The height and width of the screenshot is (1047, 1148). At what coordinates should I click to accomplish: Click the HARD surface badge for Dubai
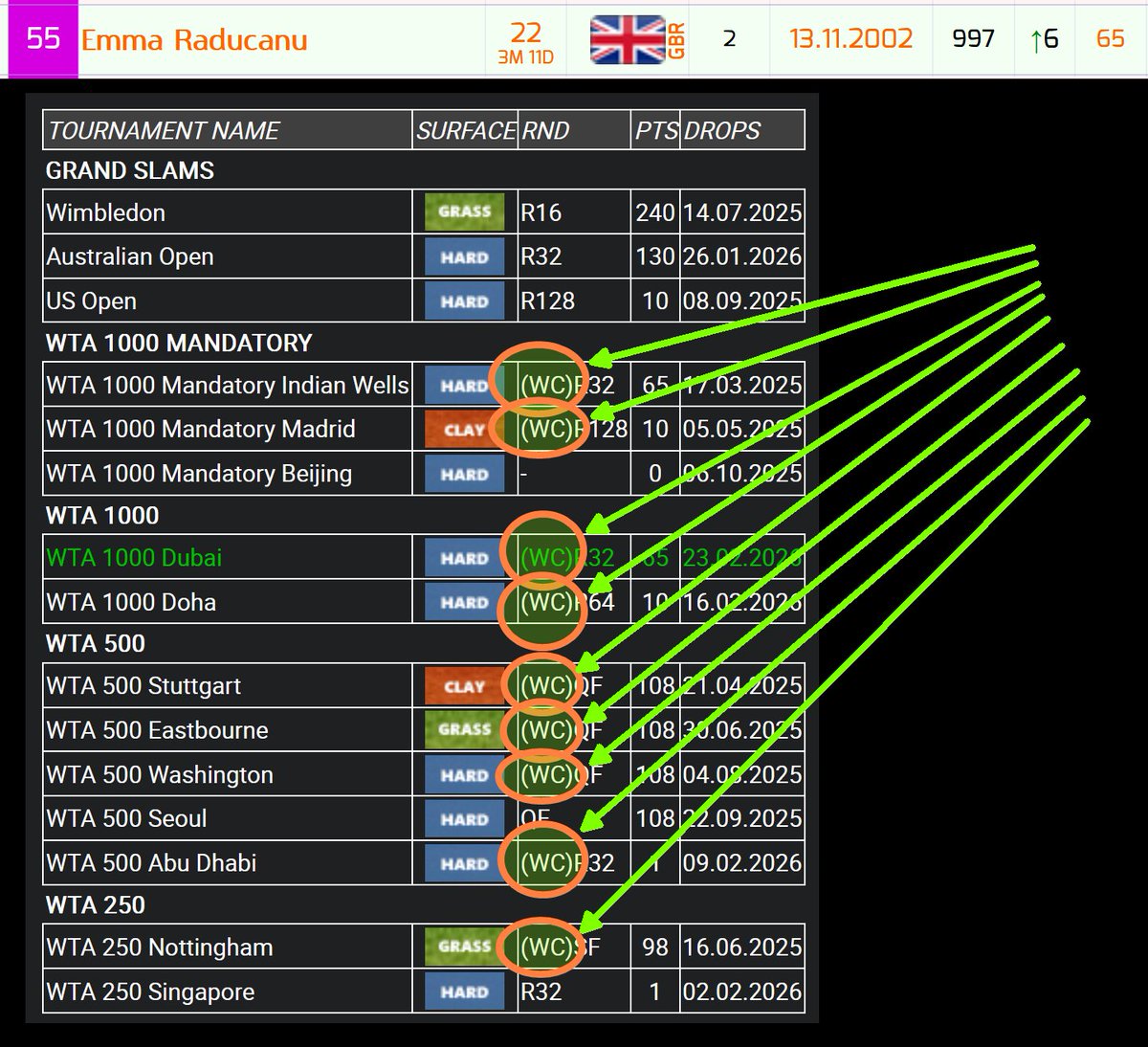[x=464, y=558]
